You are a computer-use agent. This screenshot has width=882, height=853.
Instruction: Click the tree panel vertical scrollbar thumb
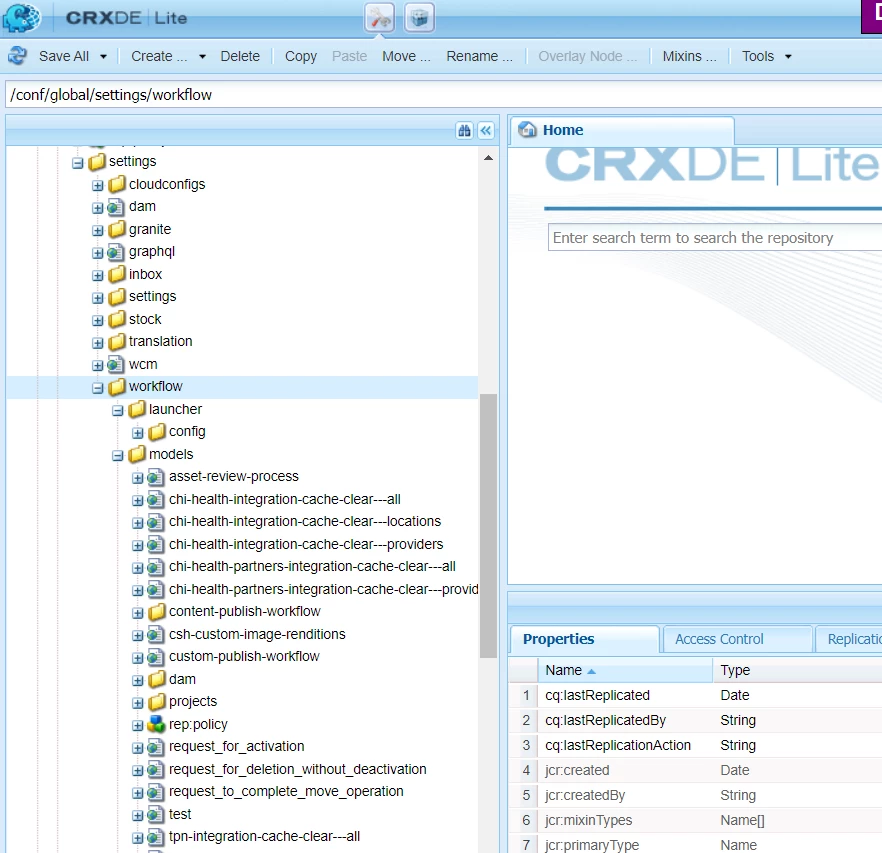488,526
